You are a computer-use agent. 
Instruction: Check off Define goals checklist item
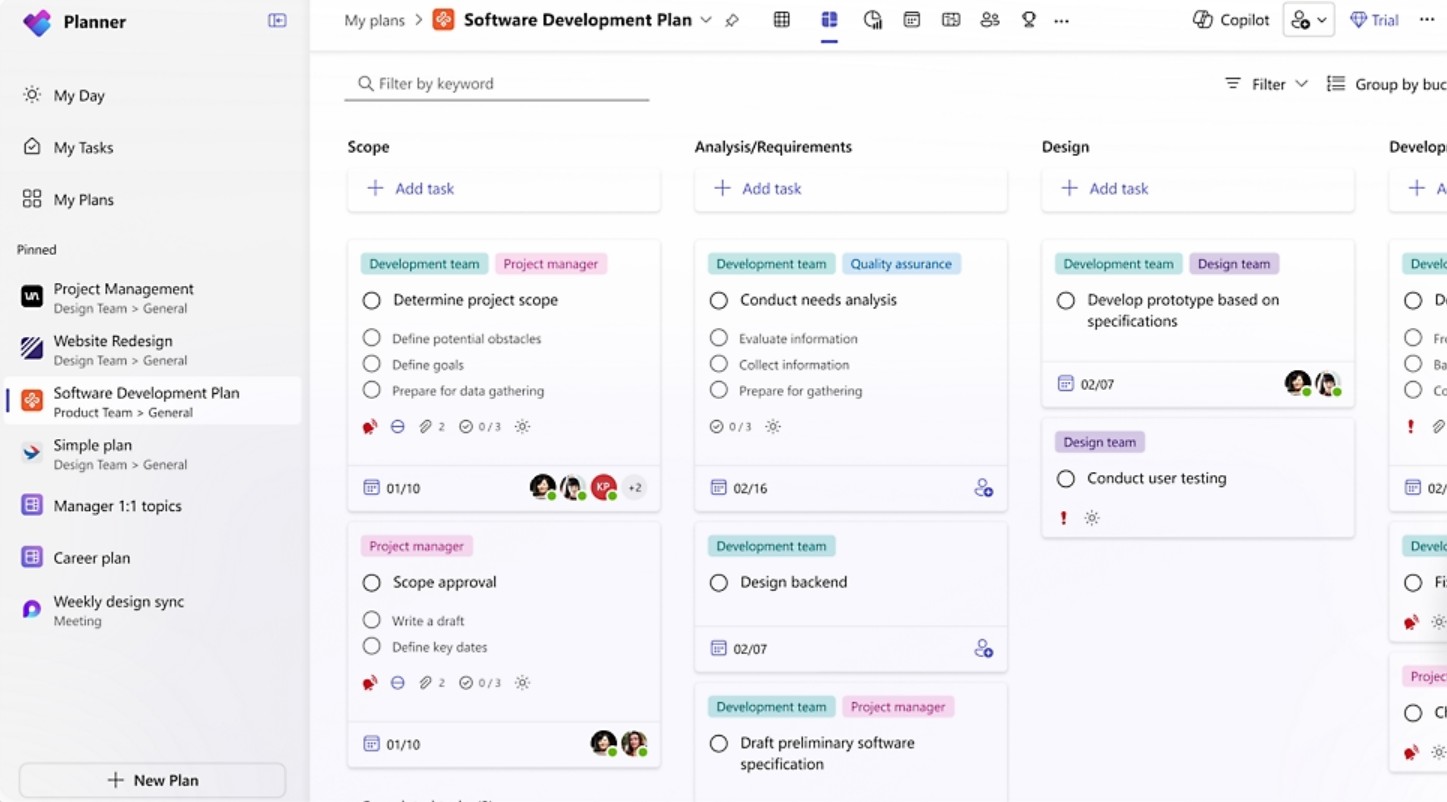pyautogui.click(x=372, y=364)
